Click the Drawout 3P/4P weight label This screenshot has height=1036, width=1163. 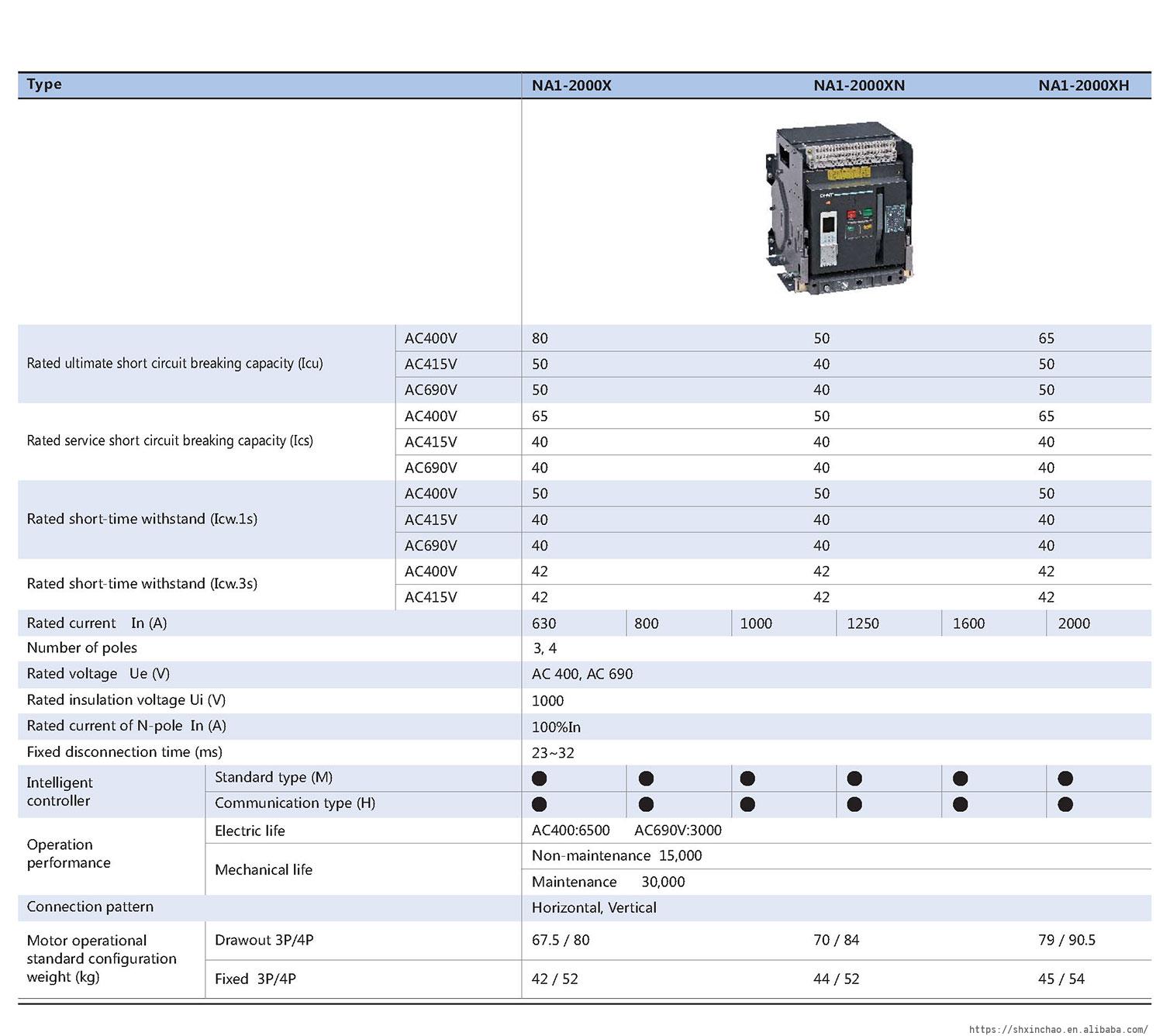click(264, 940)
